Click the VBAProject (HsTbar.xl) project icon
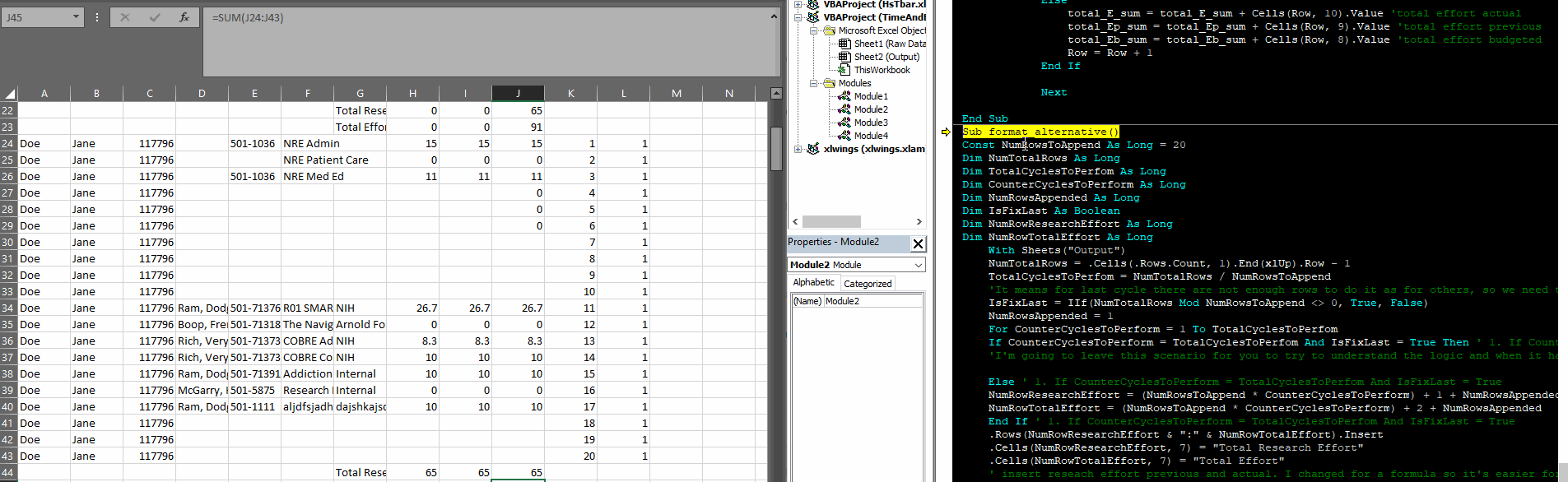The height and width of the screenshot is (482, 1568). click(813, 4)
